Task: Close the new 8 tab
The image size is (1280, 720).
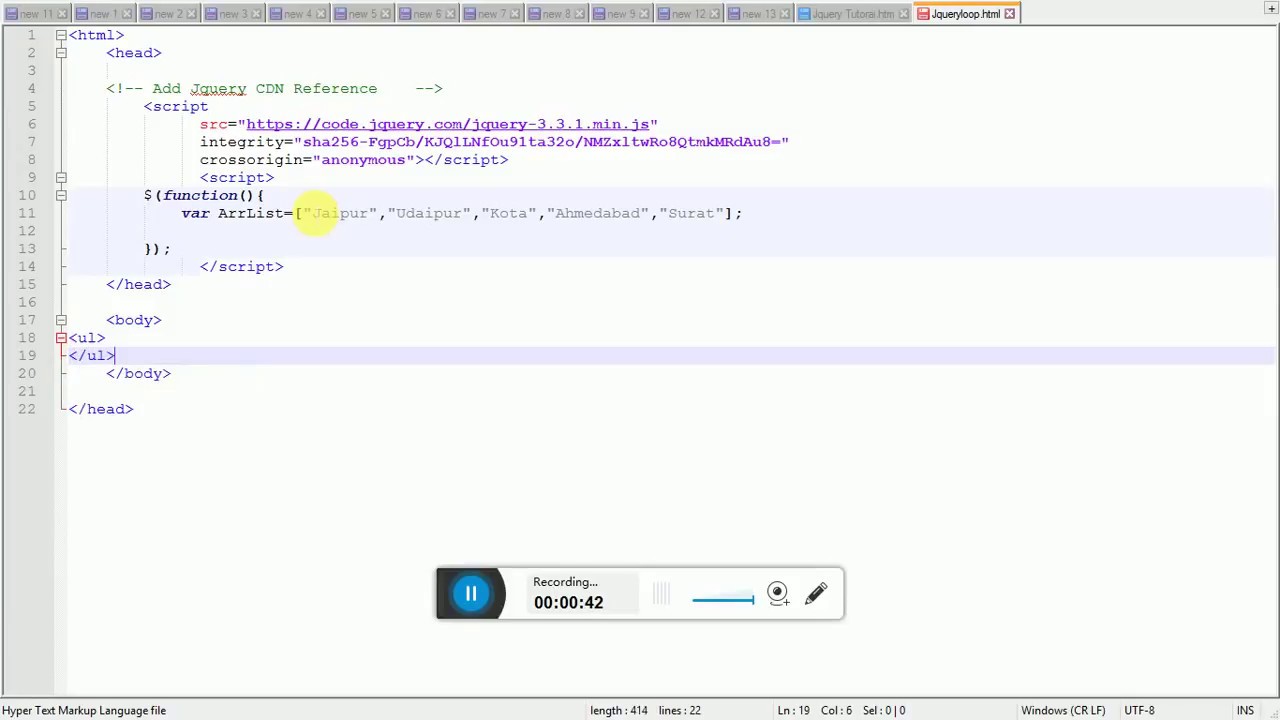Action: coord(580,14)
